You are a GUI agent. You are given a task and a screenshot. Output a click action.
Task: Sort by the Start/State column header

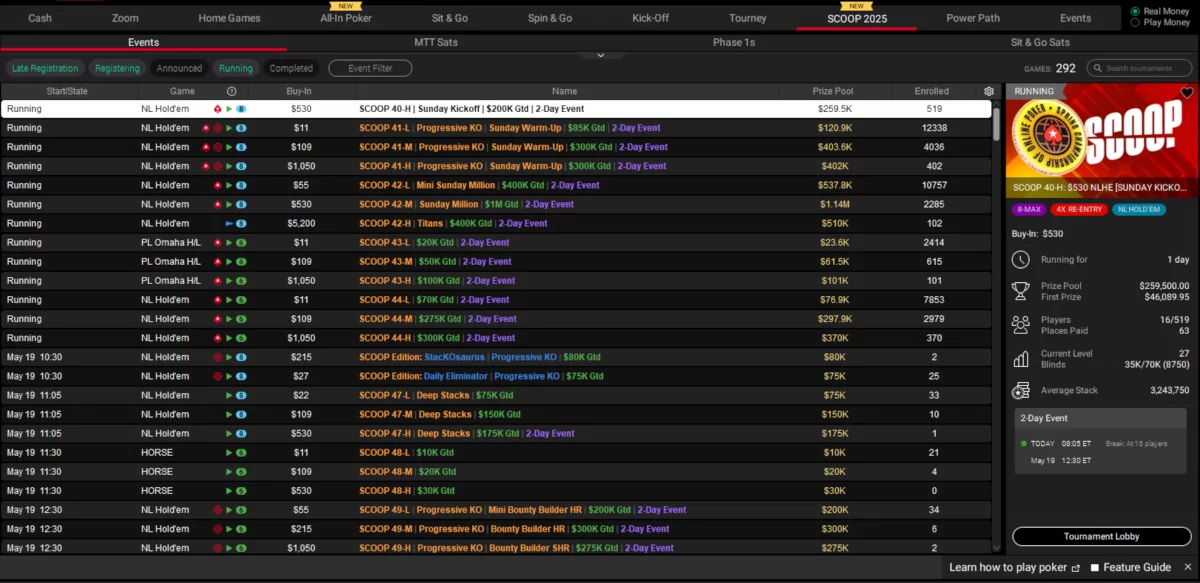point(67,91)
